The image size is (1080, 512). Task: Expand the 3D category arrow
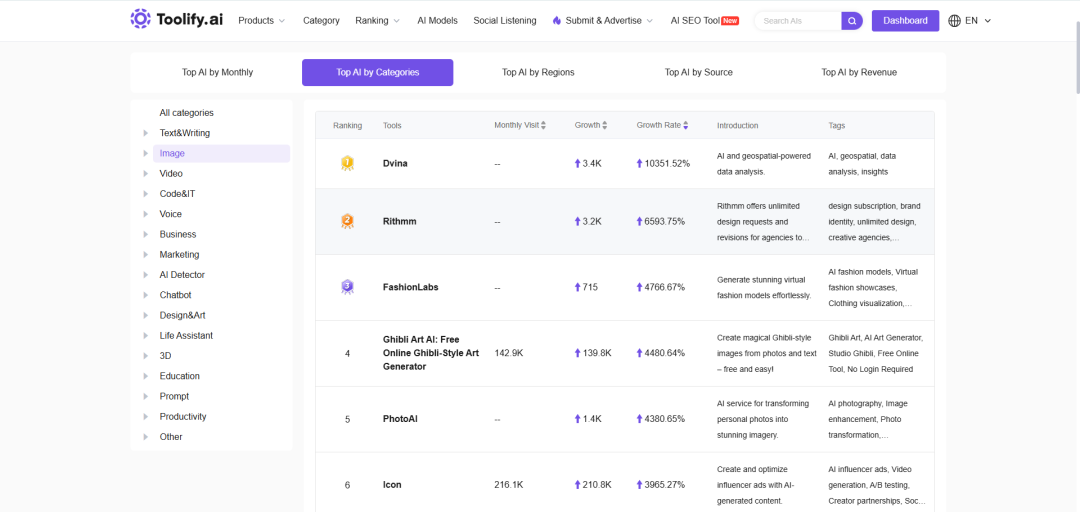(145, 356)
